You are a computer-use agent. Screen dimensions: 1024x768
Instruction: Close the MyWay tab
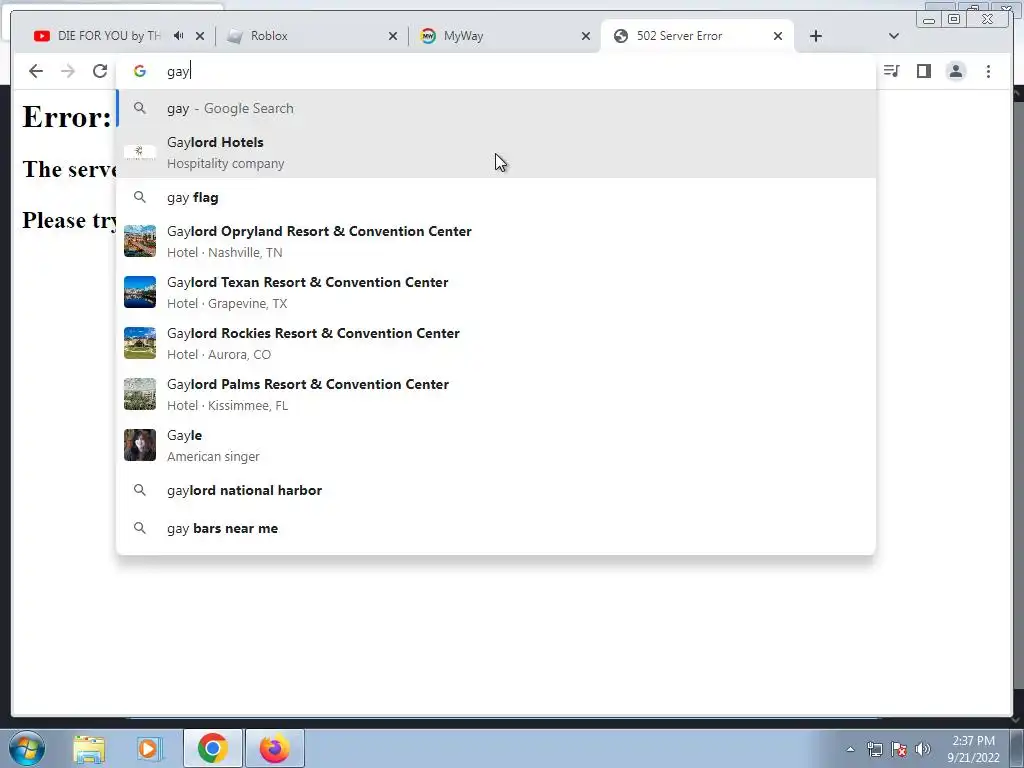tap(586, 36)
